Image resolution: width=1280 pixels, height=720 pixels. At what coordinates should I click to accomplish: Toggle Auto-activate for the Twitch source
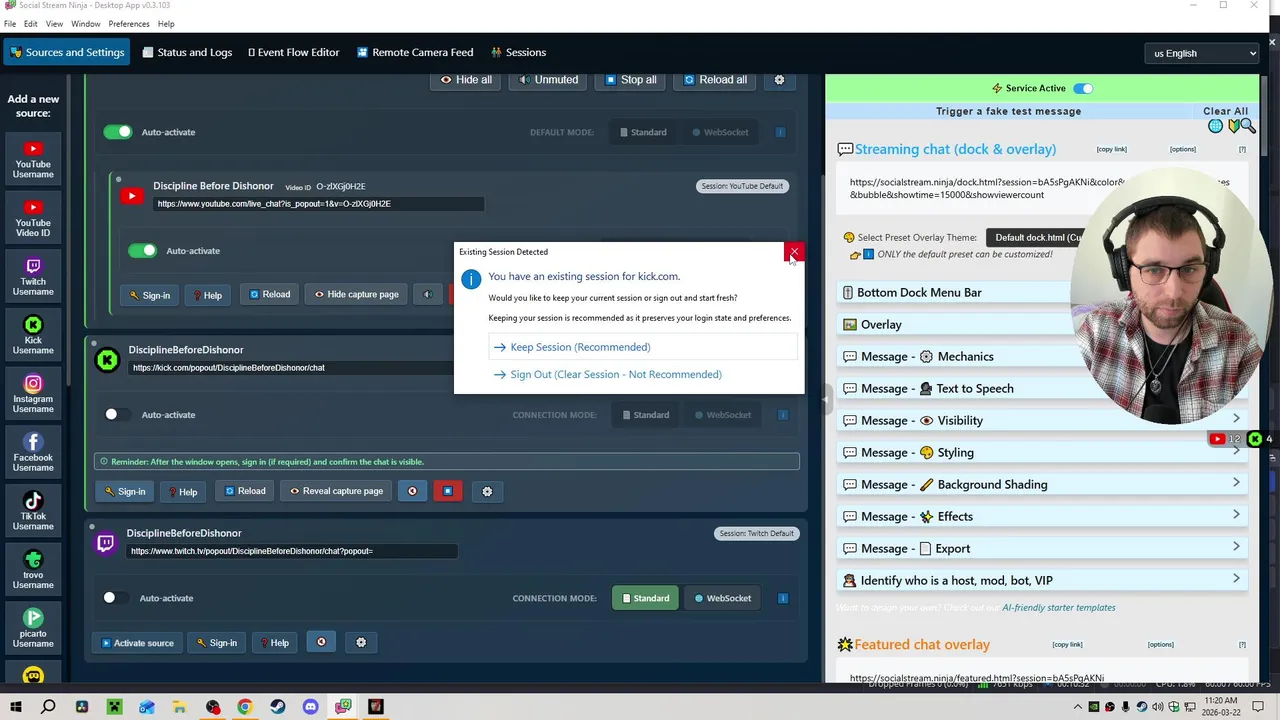point(114,598)
